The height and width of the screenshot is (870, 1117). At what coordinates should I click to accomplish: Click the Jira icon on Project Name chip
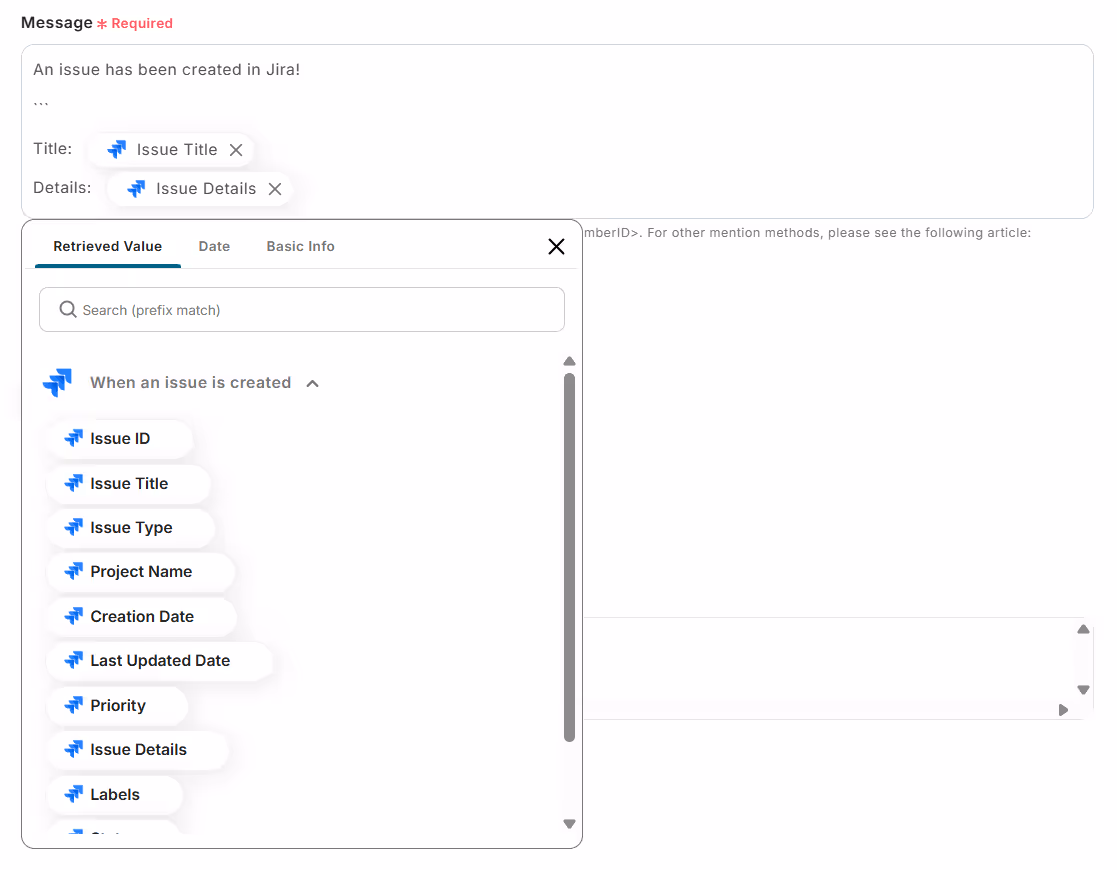[73, 571]
